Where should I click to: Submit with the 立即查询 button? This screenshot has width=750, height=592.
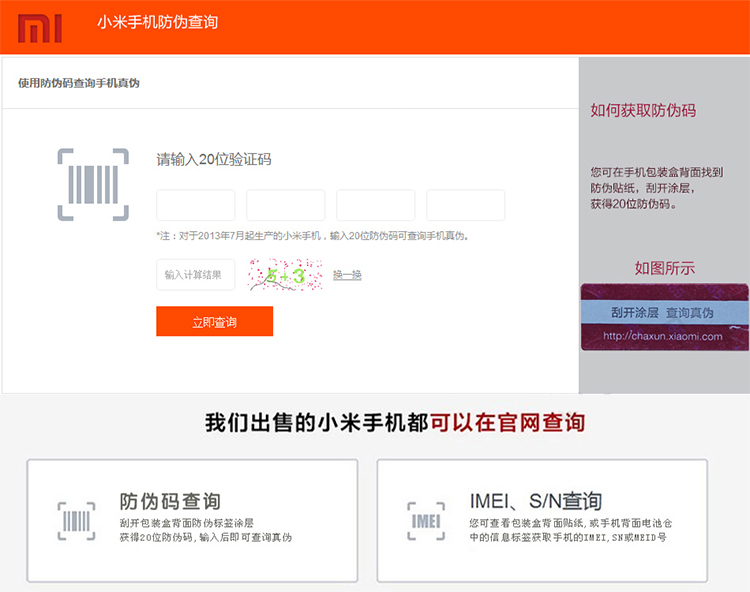click(214, 321)
